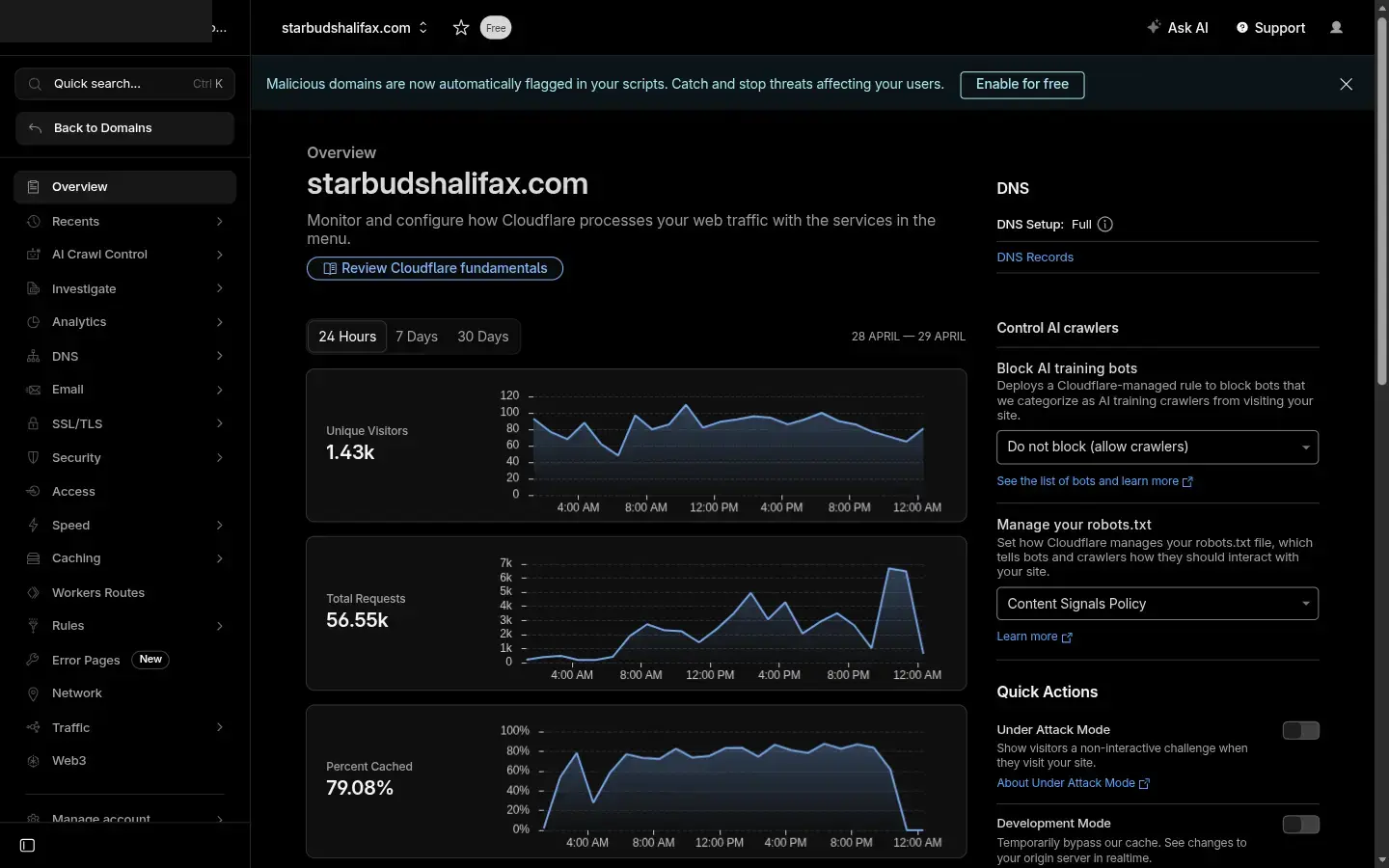This screenshot has height=868, width=1389.
Task: Switch to the 7 Days tab
Action: (x=416, y=337)
